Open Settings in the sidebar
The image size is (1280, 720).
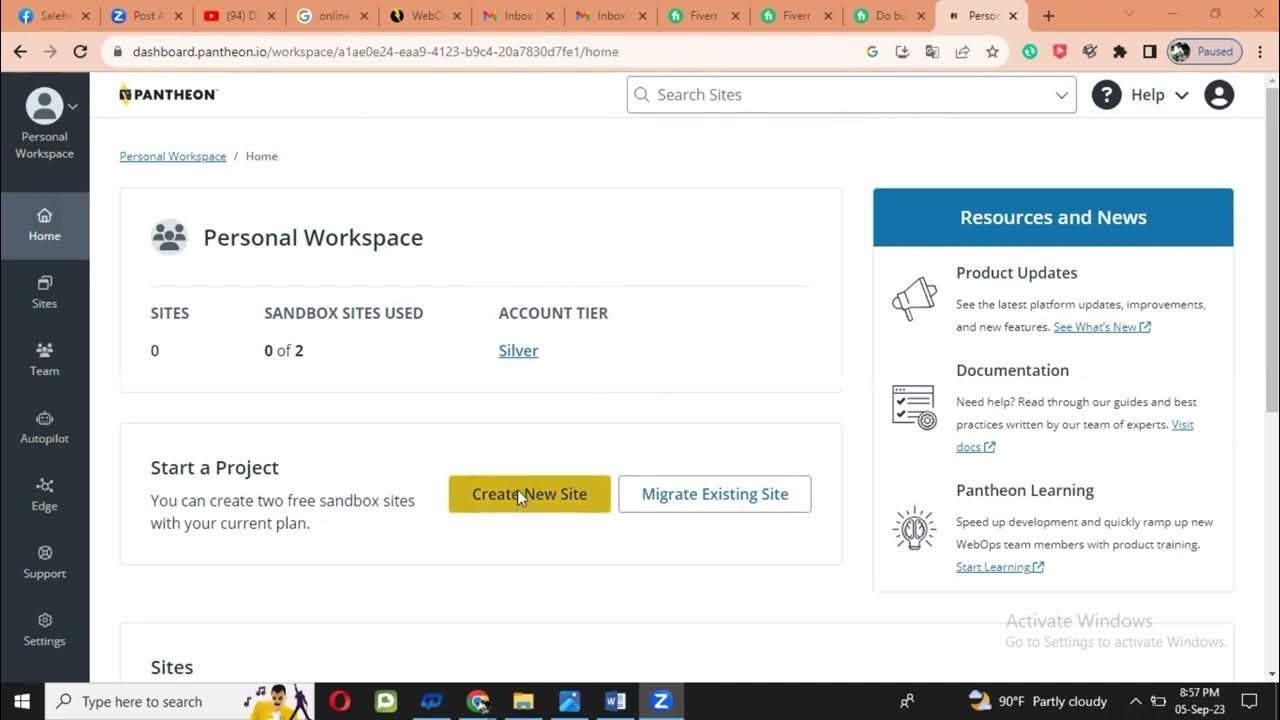(x=44, y=630)
